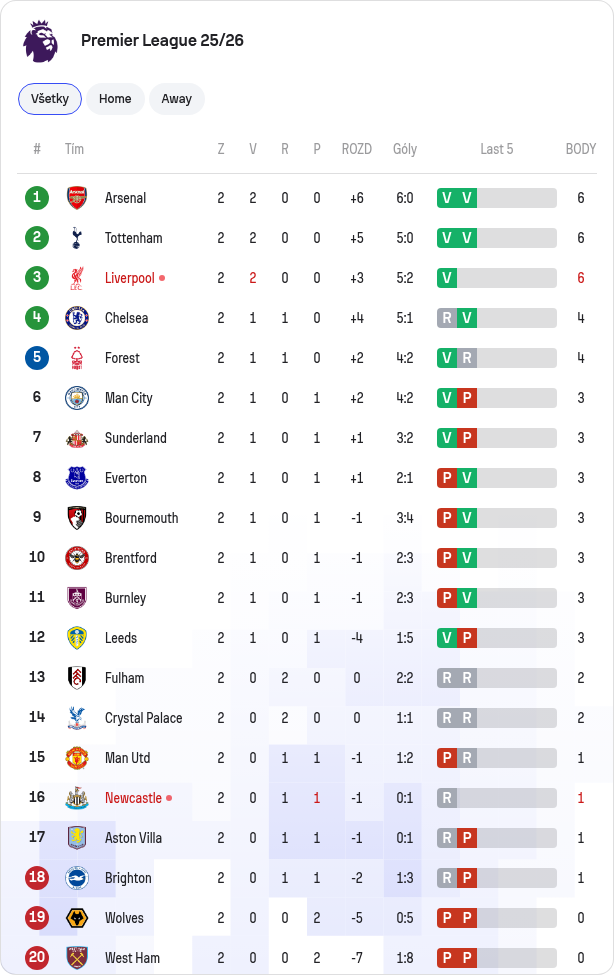Switch to the Away standings tab
The width and height of the screenshot is (614, 975).
point(177,99)
